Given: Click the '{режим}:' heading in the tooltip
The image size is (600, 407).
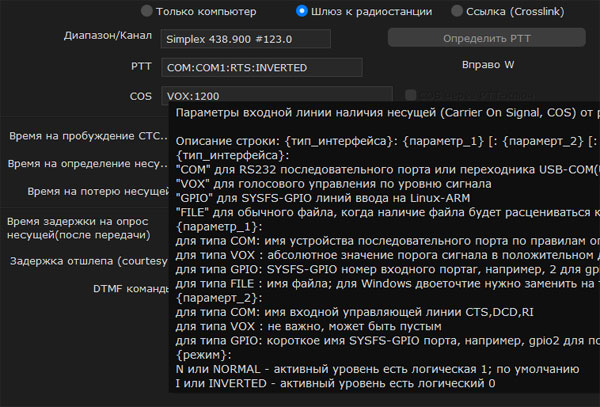Looking at the screenshot, I should tap(204, 355).
